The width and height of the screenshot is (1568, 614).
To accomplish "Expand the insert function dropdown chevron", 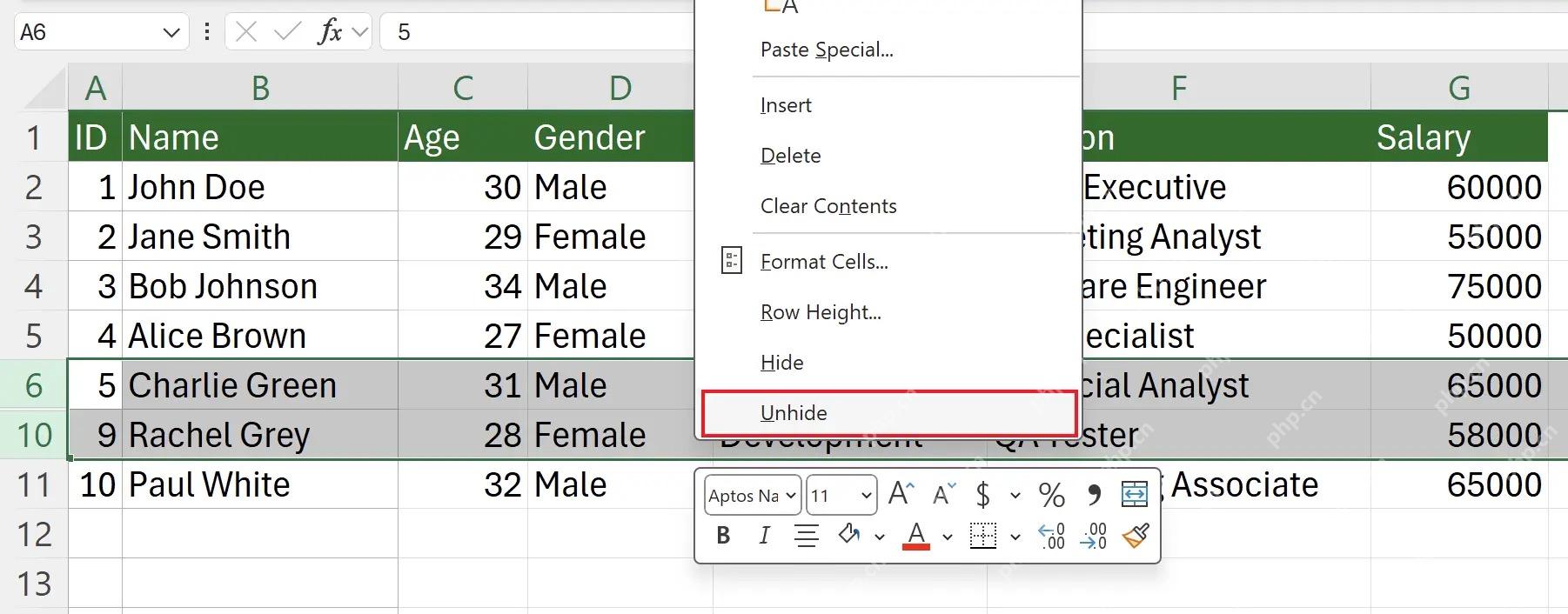I will pos(360,33).
